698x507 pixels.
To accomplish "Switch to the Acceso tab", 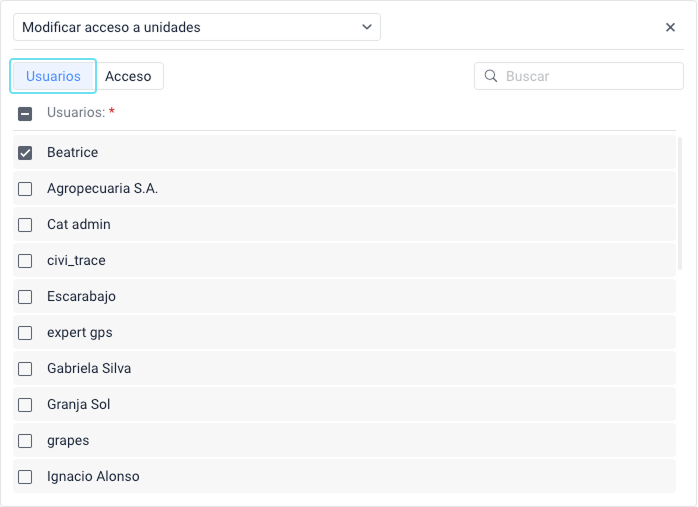I will tap(128, 76).
